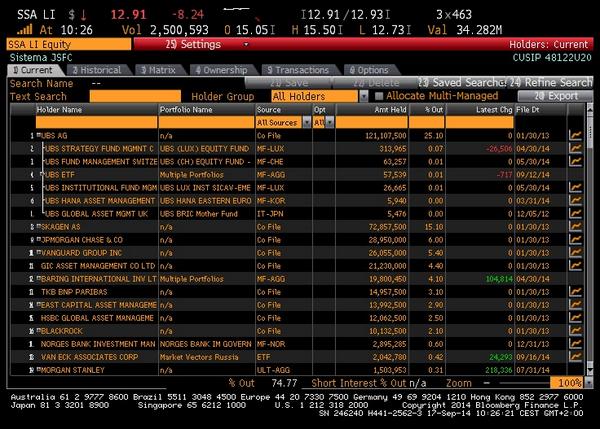Open the Settings menu in red bar

pyautogui.click(x=193, y=44)
